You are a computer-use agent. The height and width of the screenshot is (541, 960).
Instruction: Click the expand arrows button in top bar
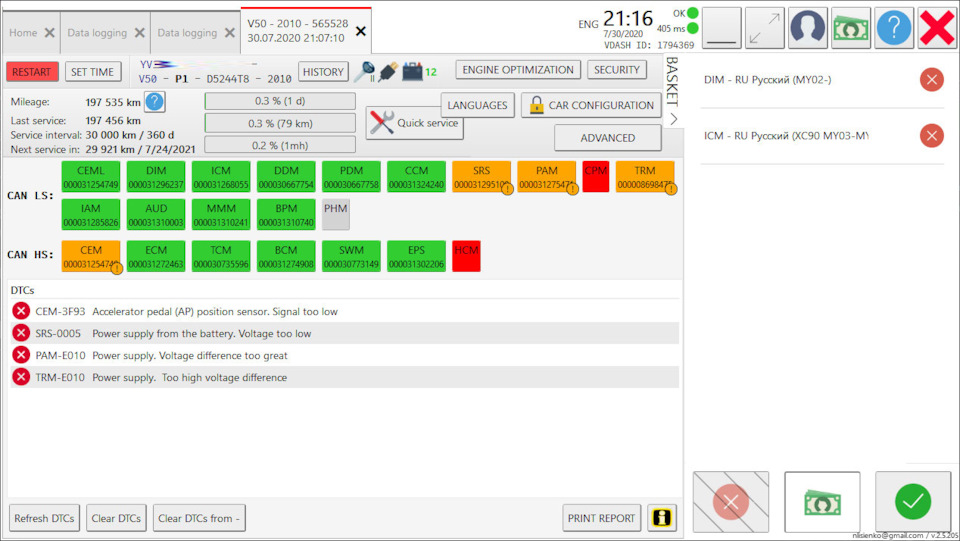pyautogui.click(x=765, y=28)
